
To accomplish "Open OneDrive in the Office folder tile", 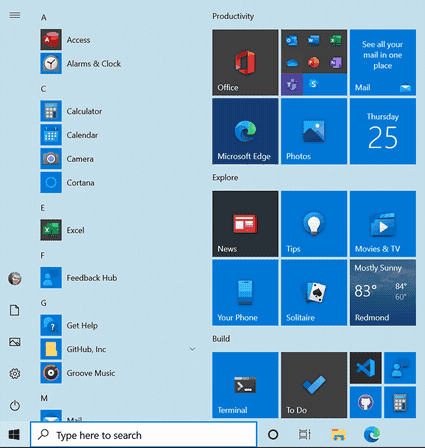I will (292, 62).
